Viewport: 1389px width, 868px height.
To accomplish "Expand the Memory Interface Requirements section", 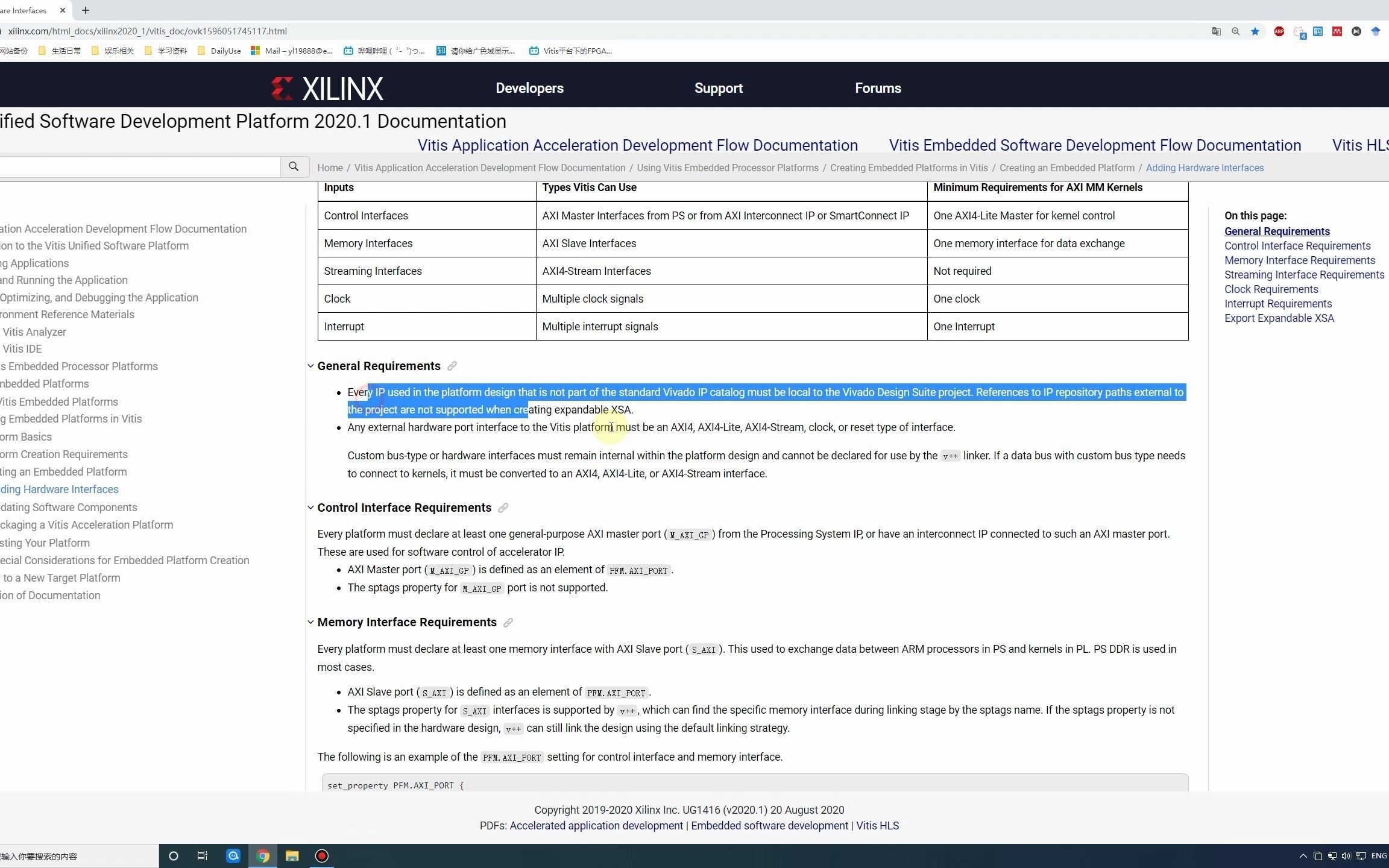I will [x=311, y=622].
